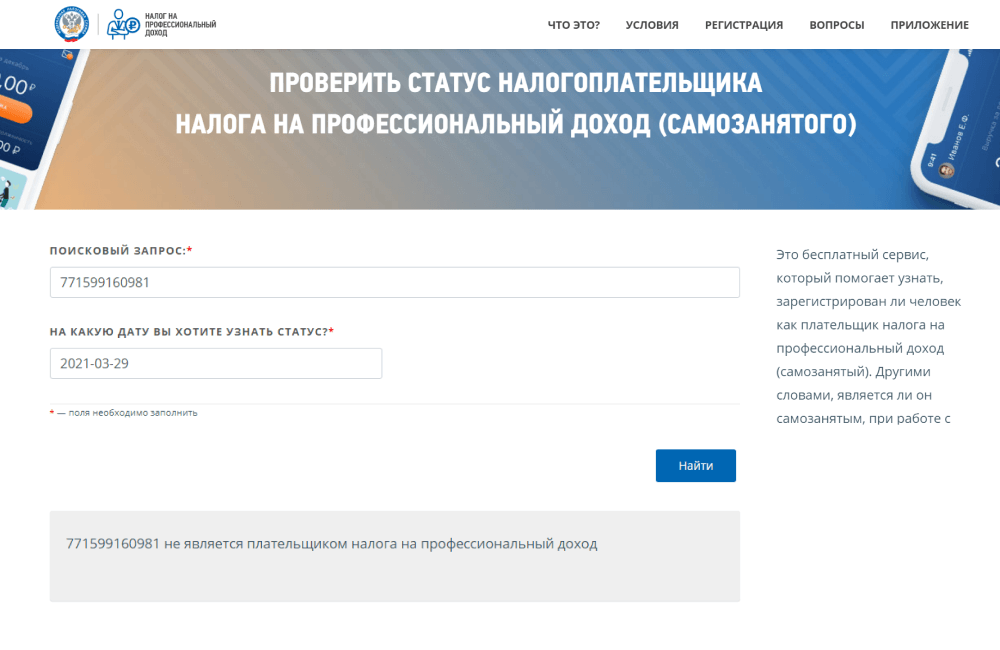The width and height of the screenshot is (1000, 650).
Task: Open the «ВОПРОСЫ» navigation item
Action: (836, 25)
